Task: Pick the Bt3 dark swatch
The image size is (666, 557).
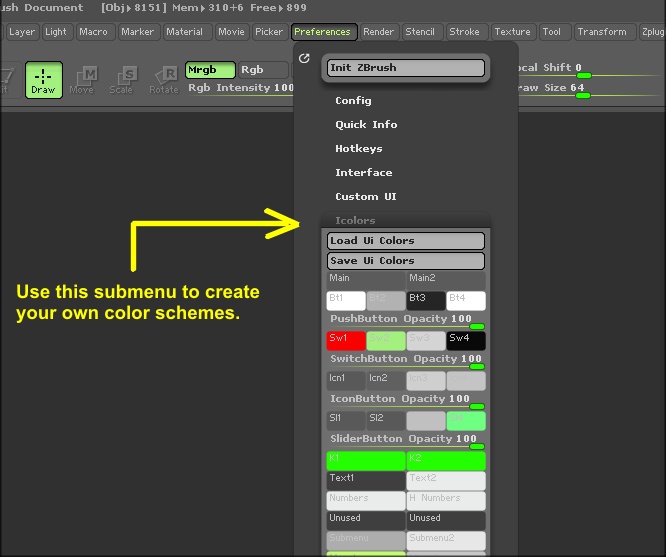Action: click(426, 301)
